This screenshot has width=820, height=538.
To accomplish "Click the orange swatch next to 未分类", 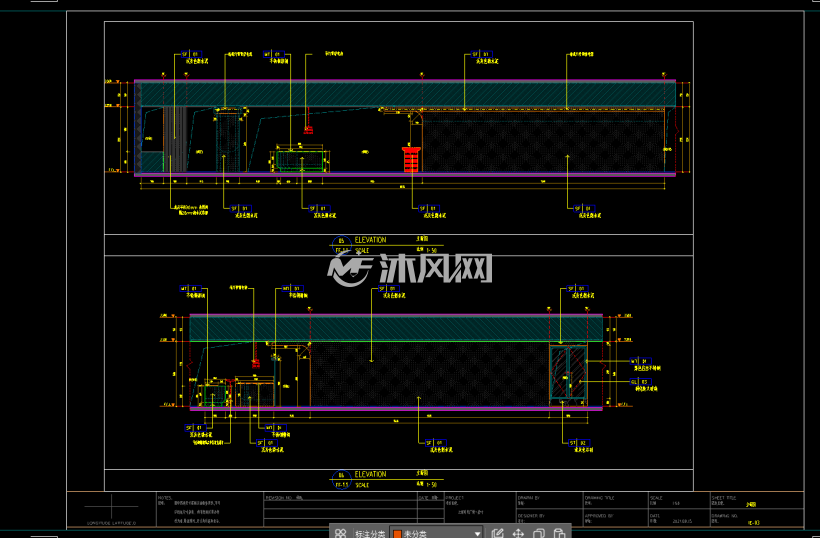I will point(397,534).
